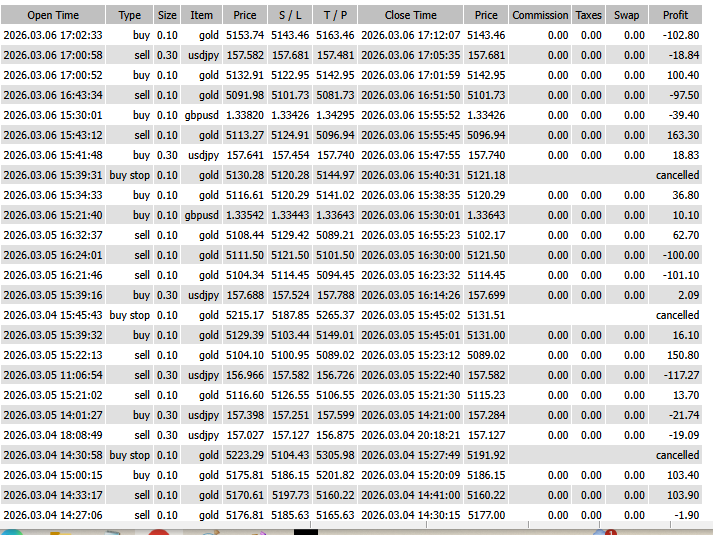Click the Size column header
Viewport: 713px width, 535px height.
167,15
